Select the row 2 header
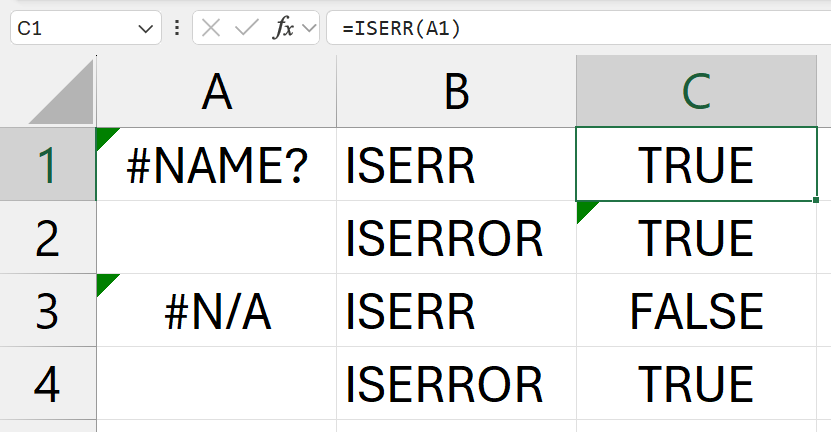This screenshot has height=432, width=831. pyautogui.click(x=47, y=237)
